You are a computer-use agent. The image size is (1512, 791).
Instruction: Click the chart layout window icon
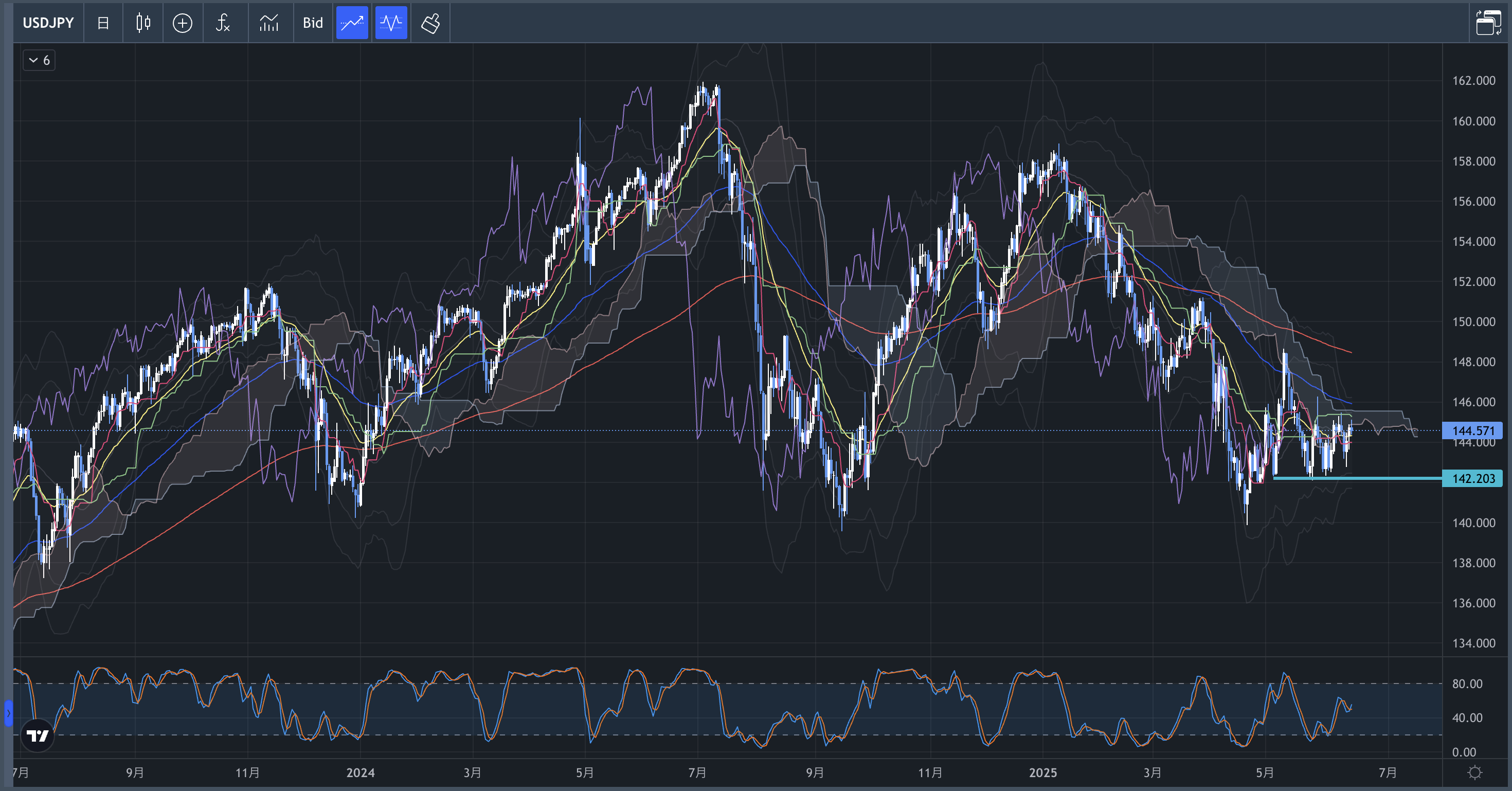click(1488, 23)
